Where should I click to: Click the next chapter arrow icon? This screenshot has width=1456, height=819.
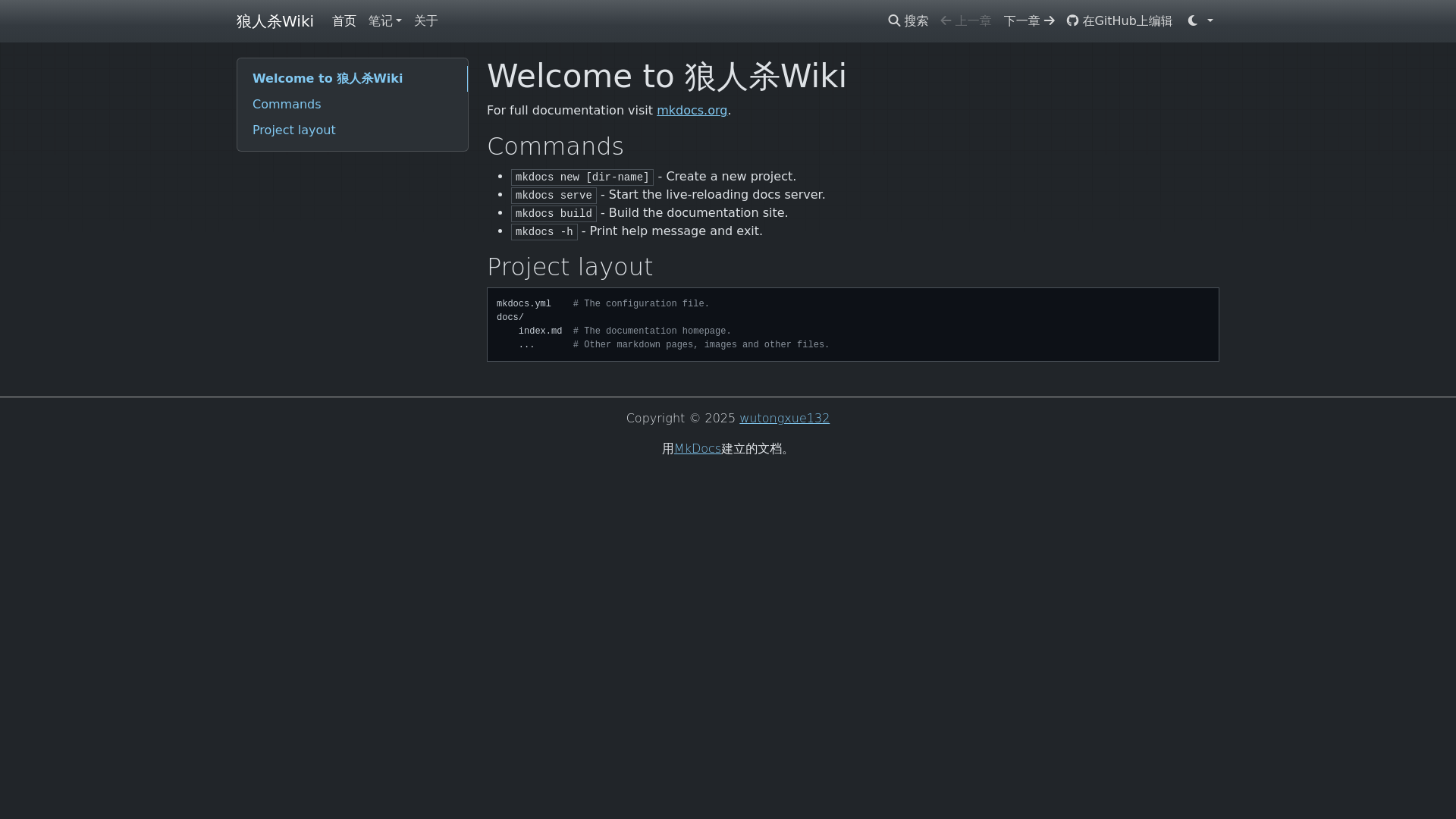pyautogui.click(x=1050, y=20)
